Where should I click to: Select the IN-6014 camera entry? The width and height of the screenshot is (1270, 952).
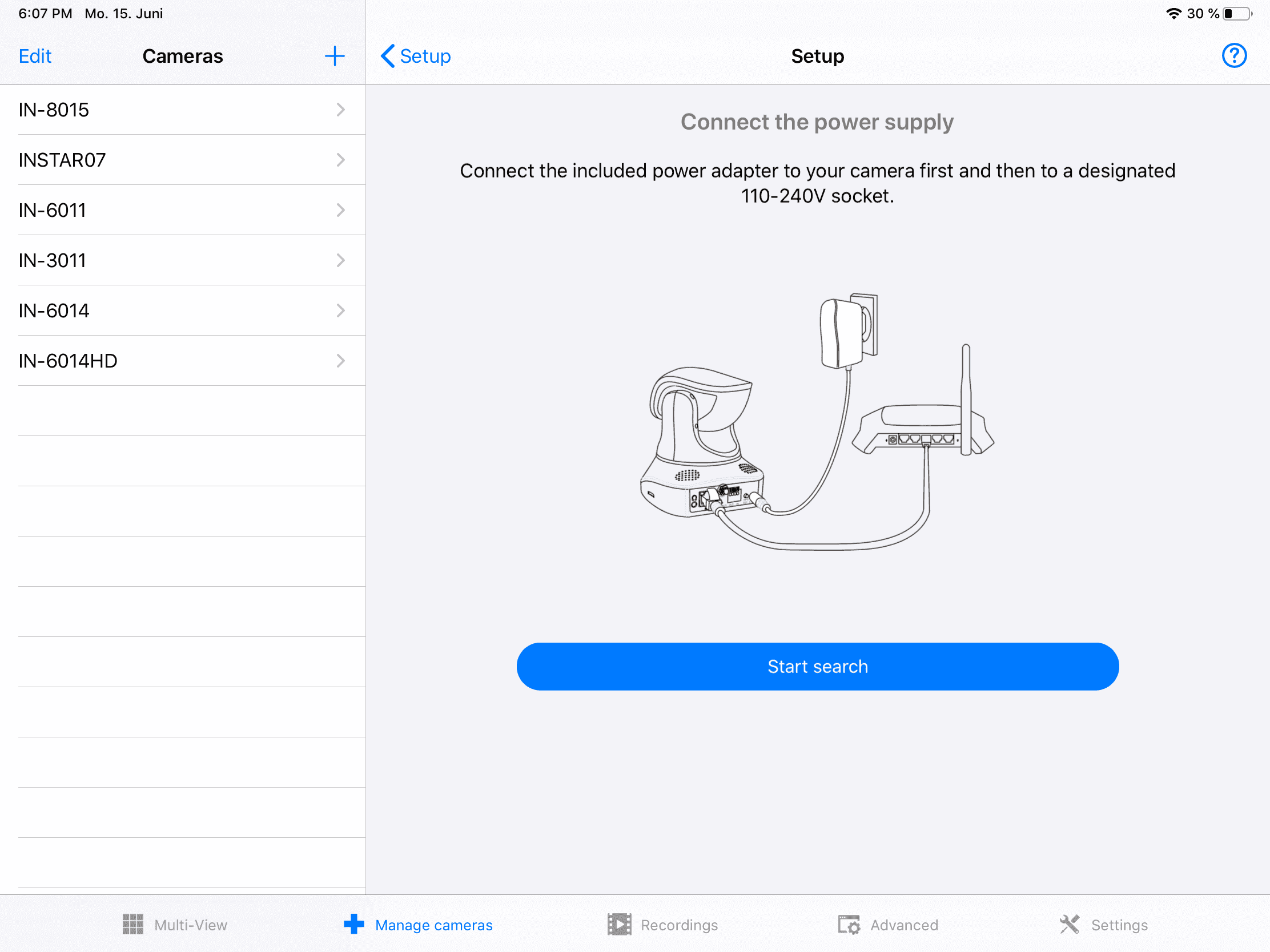pyautogui.click(x=172, y=310)
